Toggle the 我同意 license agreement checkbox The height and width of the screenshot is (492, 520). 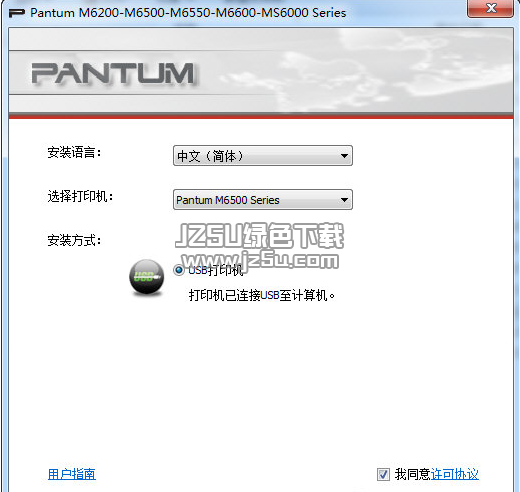pyautogui.click(x=383, y=474)
